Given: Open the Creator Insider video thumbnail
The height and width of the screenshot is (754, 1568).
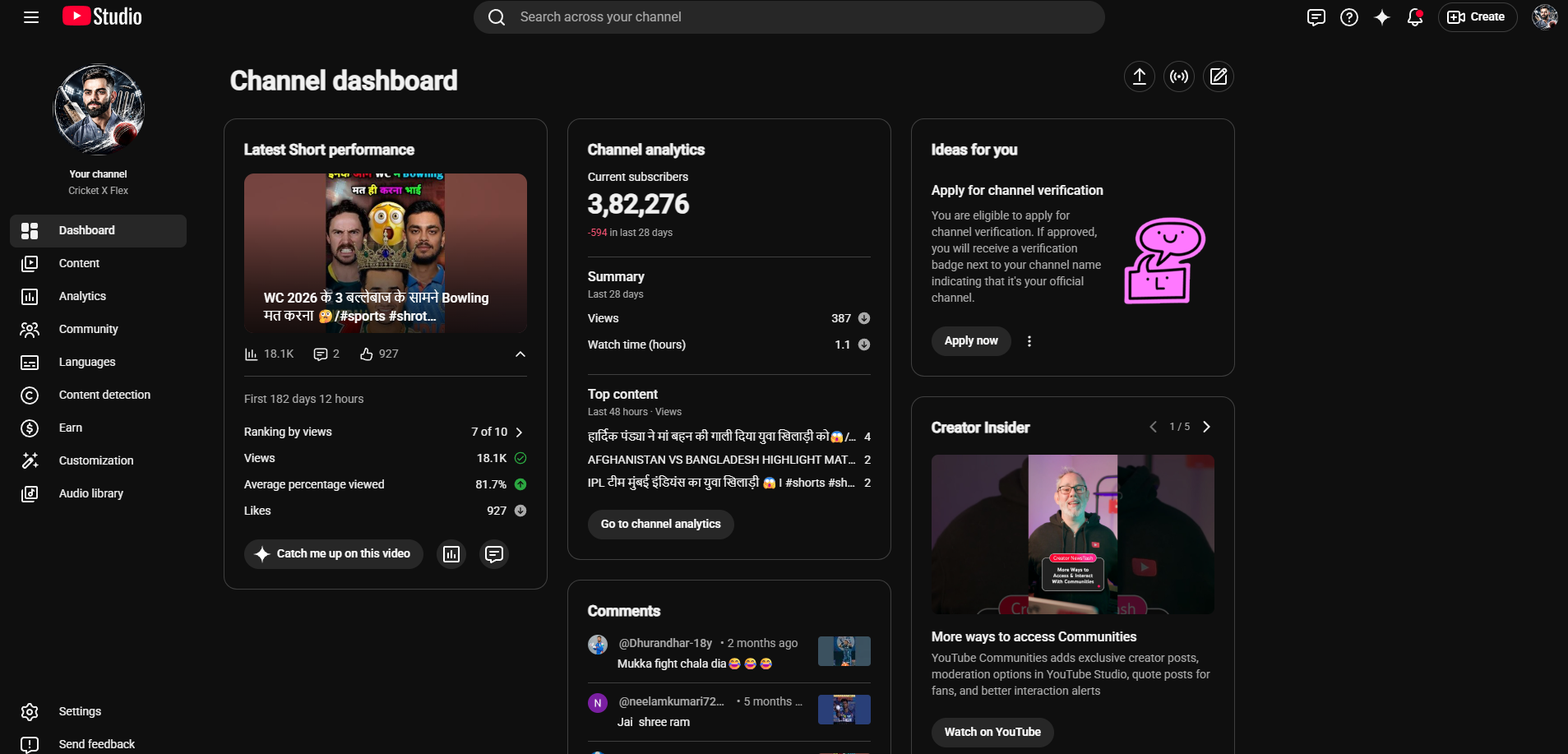Looking at the screenshot, I should pos(1073,534).
